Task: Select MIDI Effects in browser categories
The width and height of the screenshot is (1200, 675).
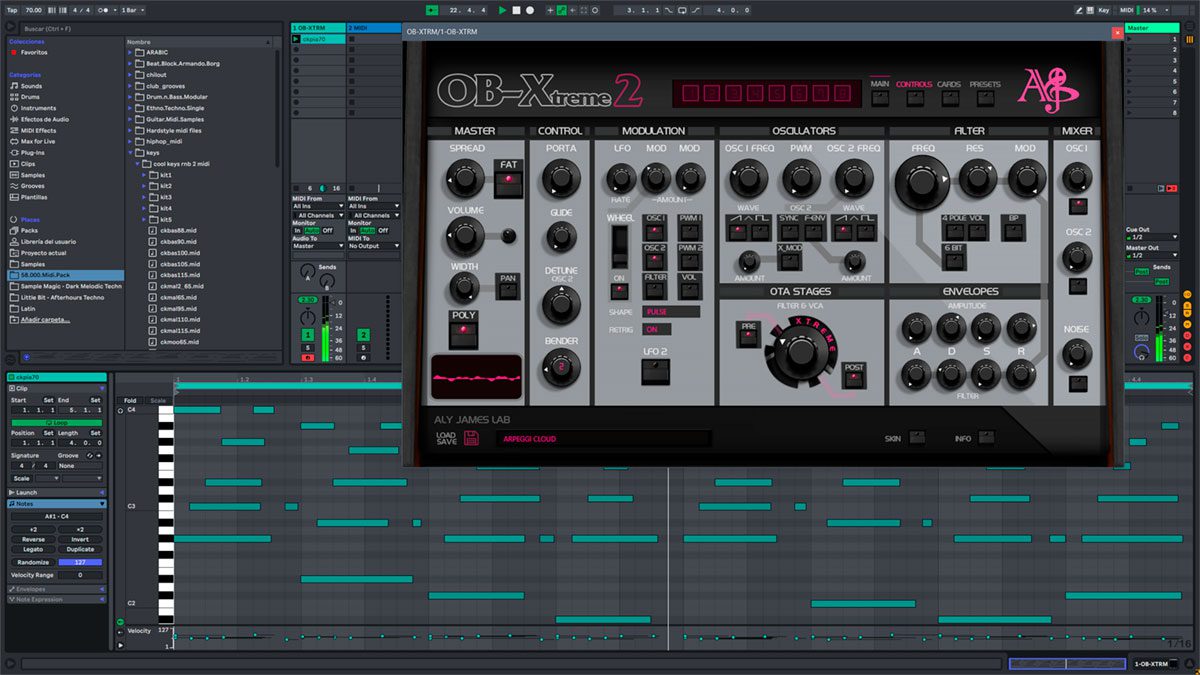Action: (x=38, y=130)
